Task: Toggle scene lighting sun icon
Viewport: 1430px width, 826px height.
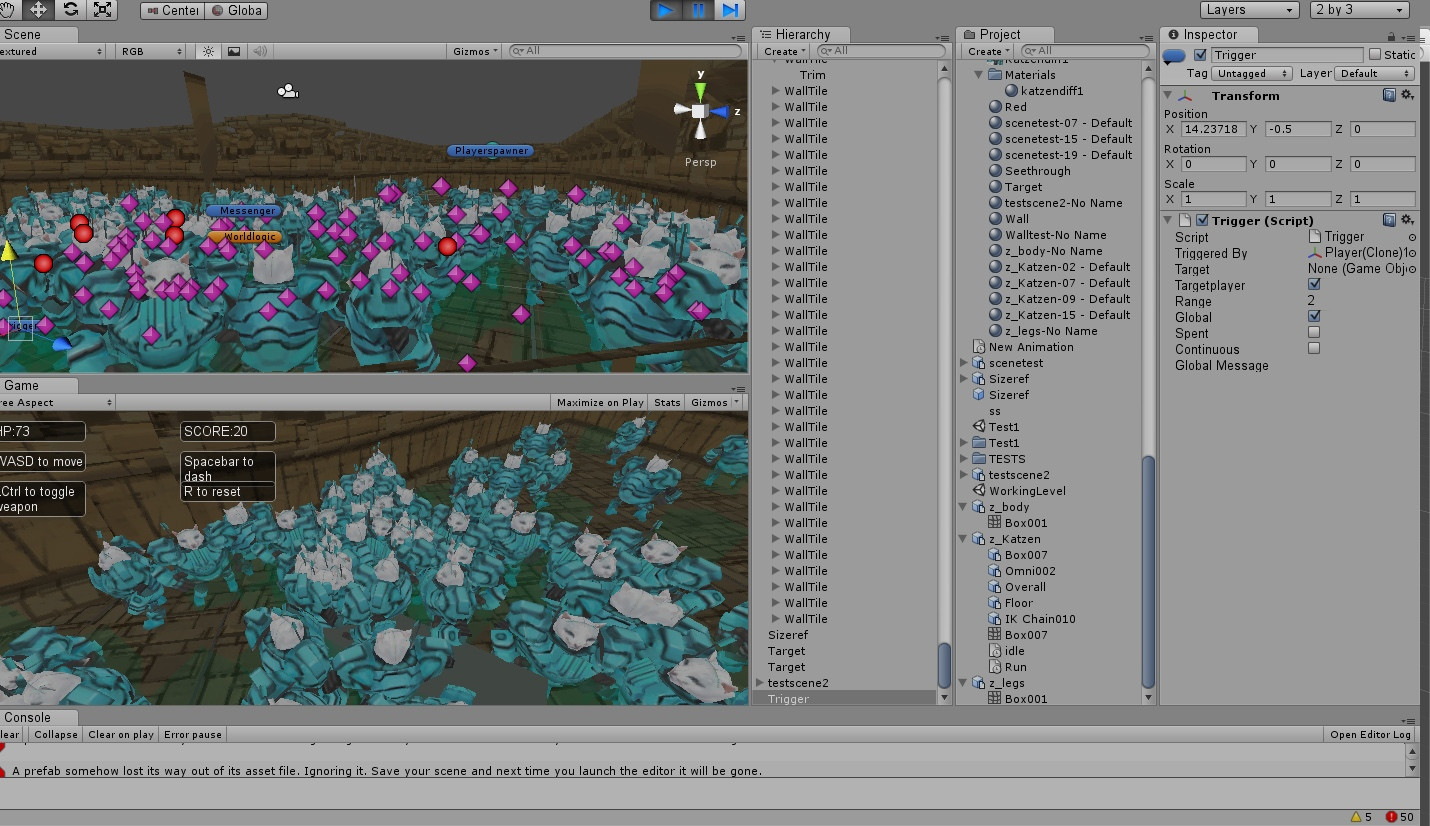Action: (208, 51)
